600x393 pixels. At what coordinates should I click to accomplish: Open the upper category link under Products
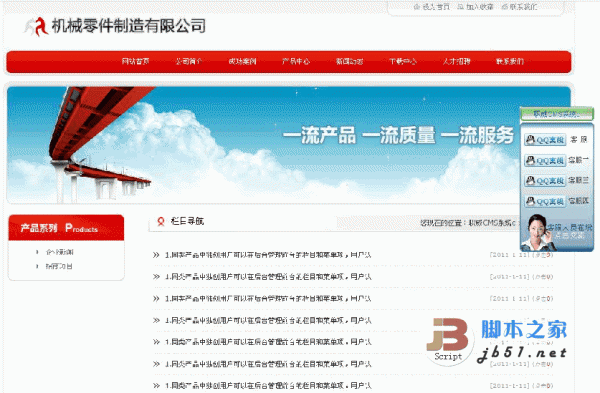[59, 252]
